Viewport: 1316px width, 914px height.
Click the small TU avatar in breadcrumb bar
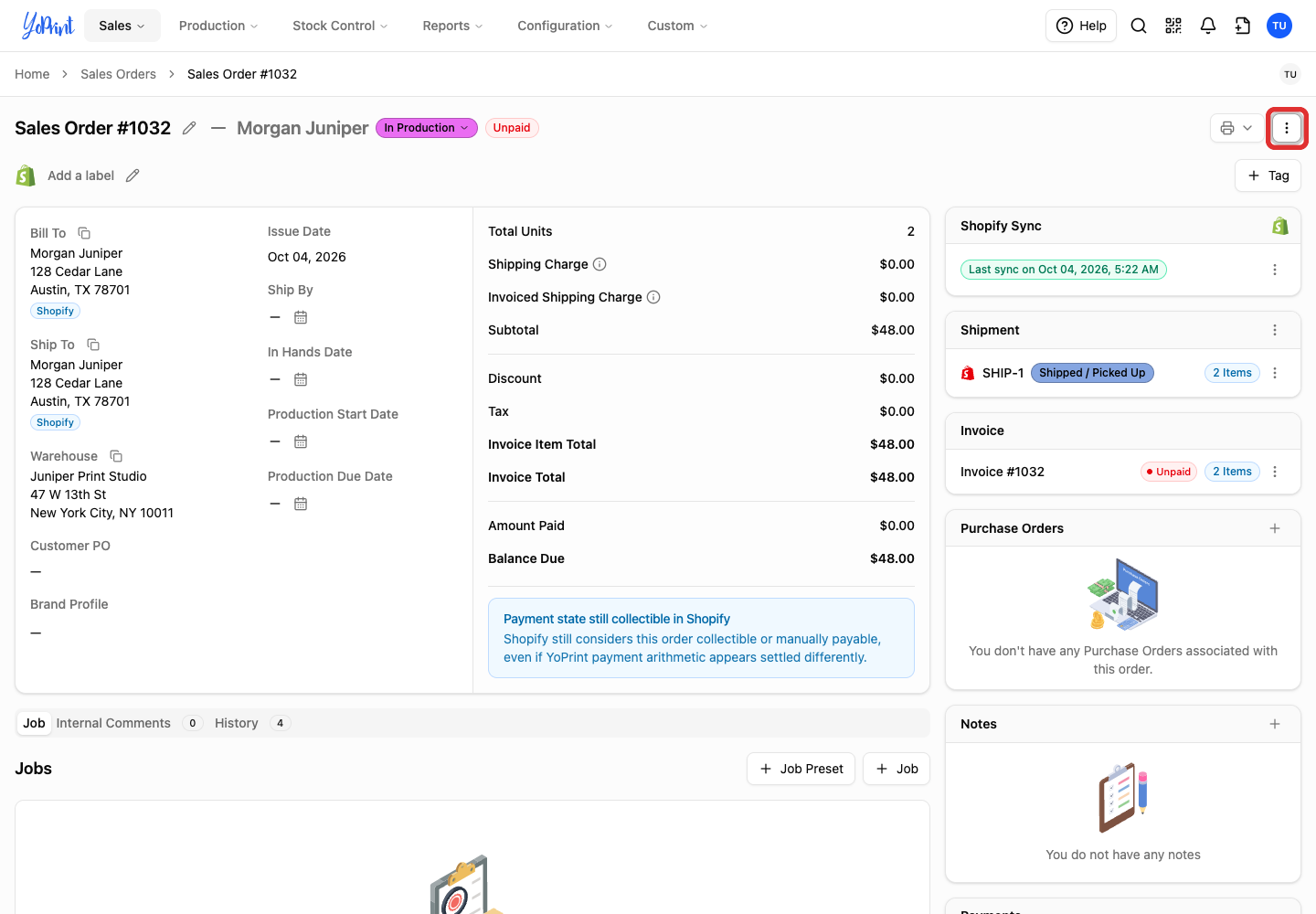tap(1290, 74)
